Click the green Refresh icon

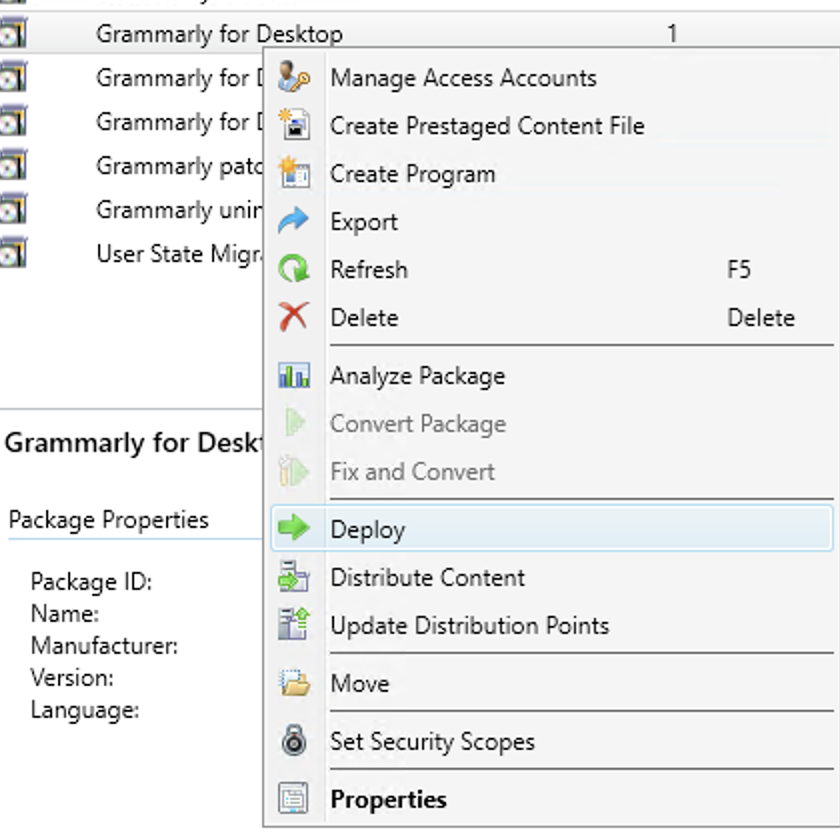[294, 270]
